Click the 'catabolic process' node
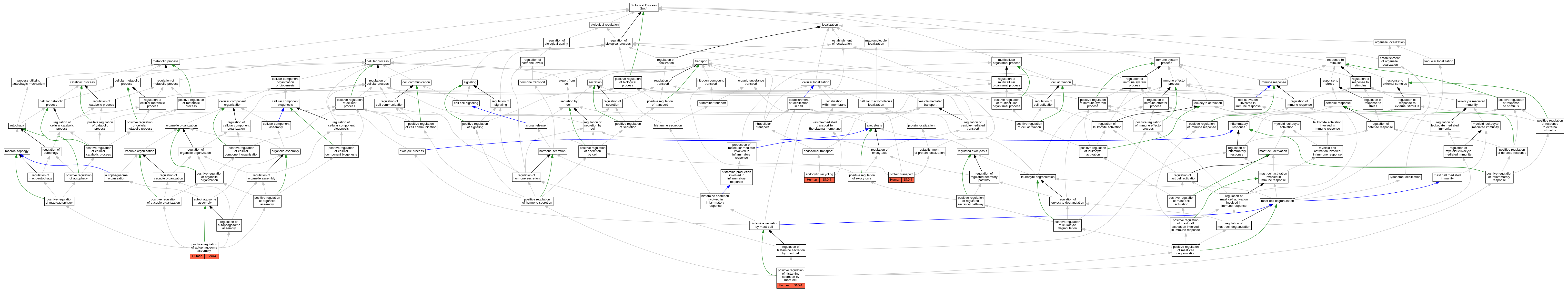 [x=82, y=82]
